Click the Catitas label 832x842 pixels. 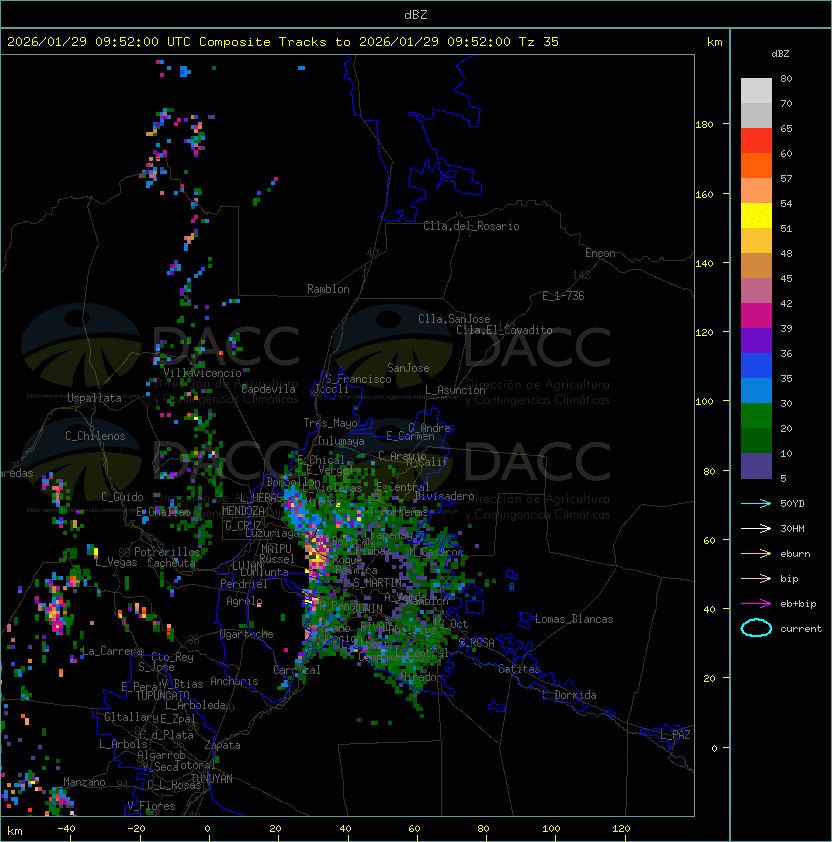[x=519, y=669]
